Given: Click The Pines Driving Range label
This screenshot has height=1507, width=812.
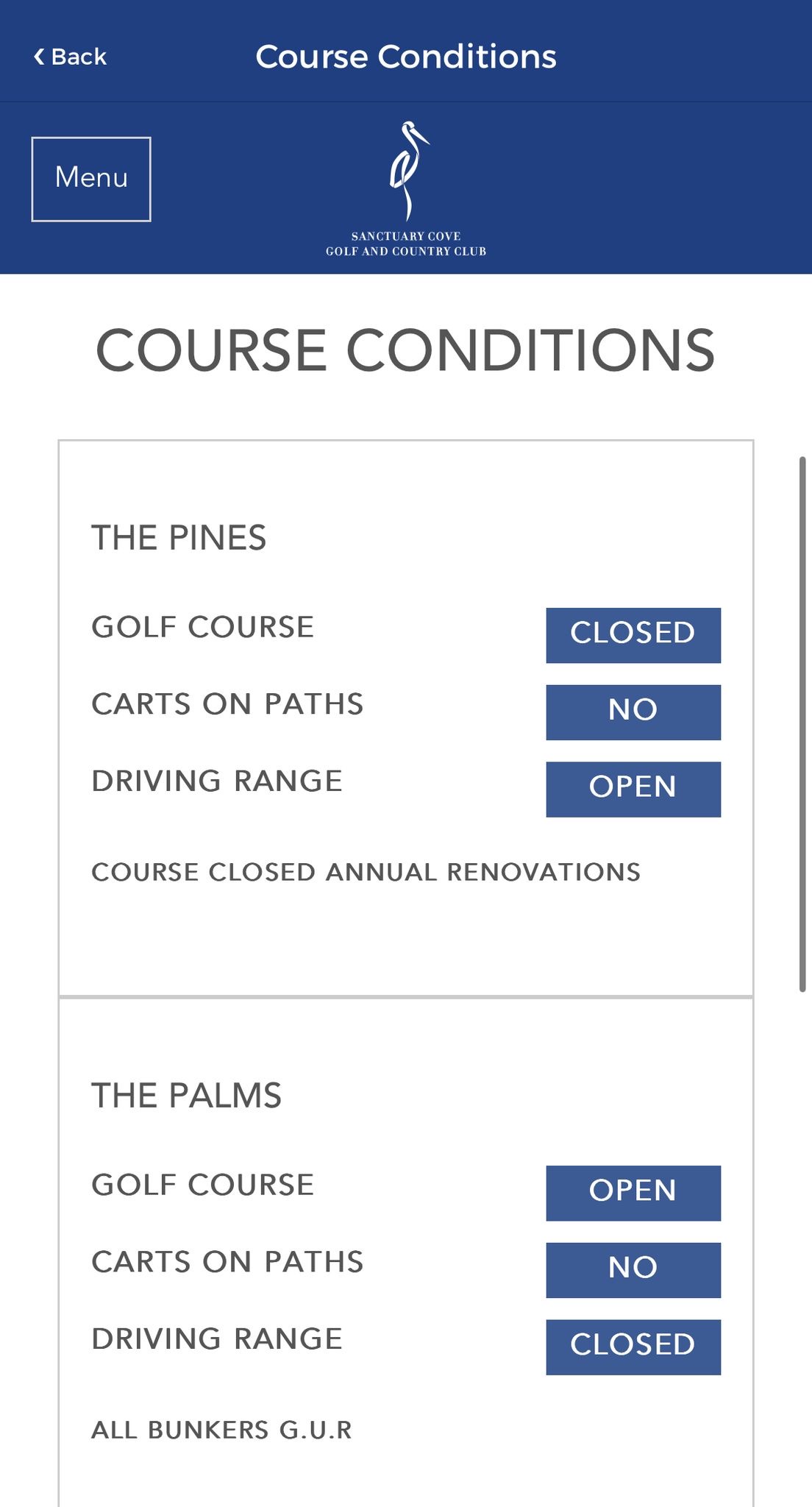Looking at the screenshot, I should click(x=217, y=781).
